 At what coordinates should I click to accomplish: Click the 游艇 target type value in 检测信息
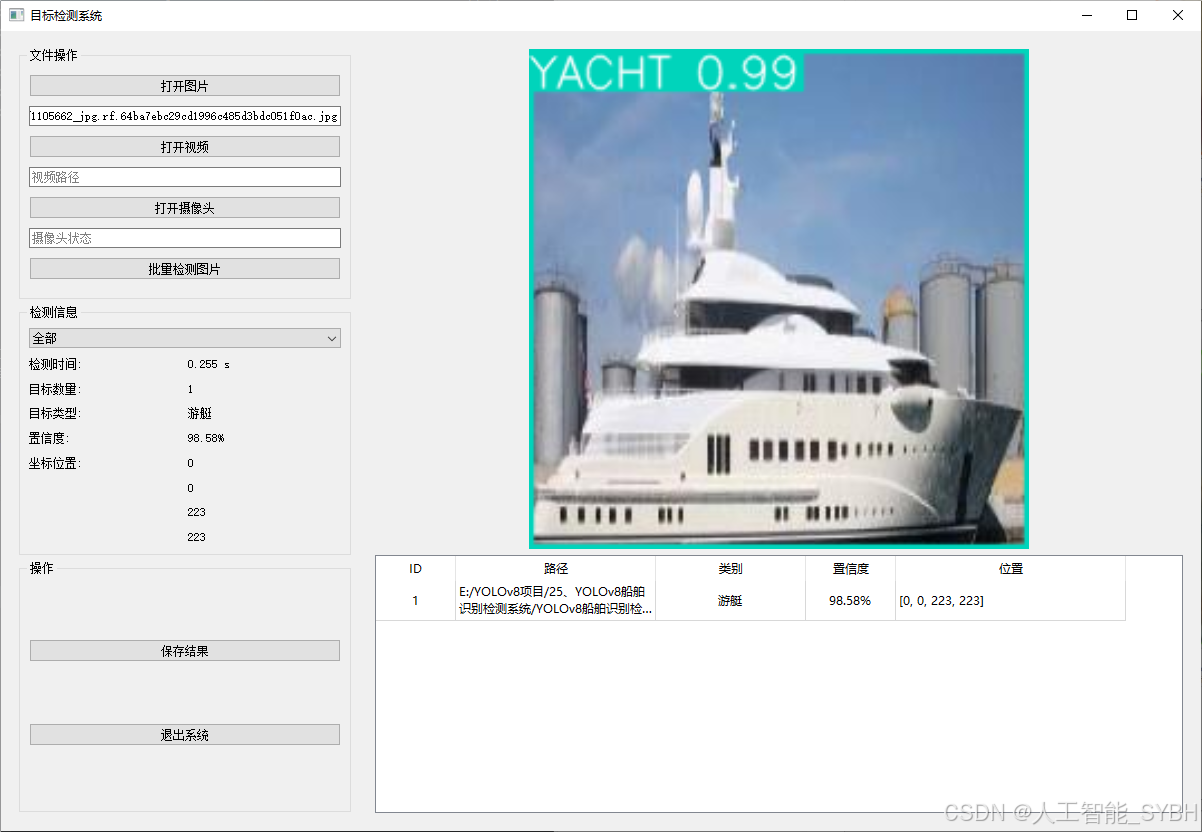coord(199,413)
